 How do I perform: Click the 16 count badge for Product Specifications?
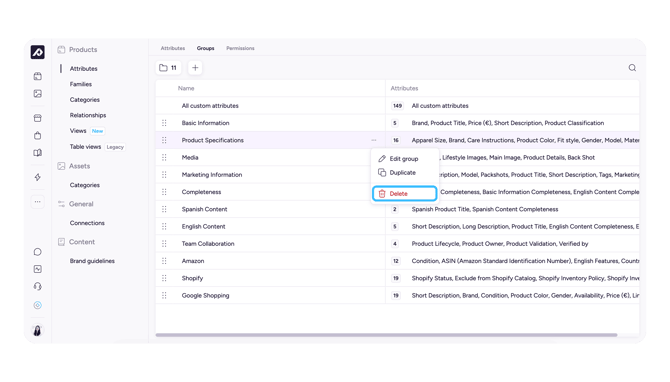click(396, 140)
